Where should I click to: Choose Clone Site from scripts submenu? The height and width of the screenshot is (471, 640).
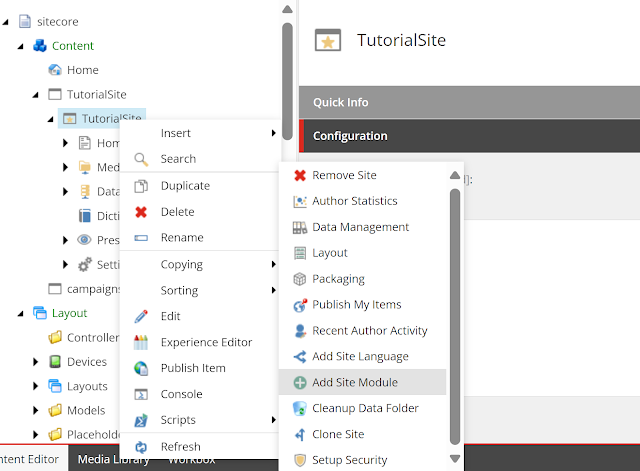pyautogui.click(x=362, y=434)
